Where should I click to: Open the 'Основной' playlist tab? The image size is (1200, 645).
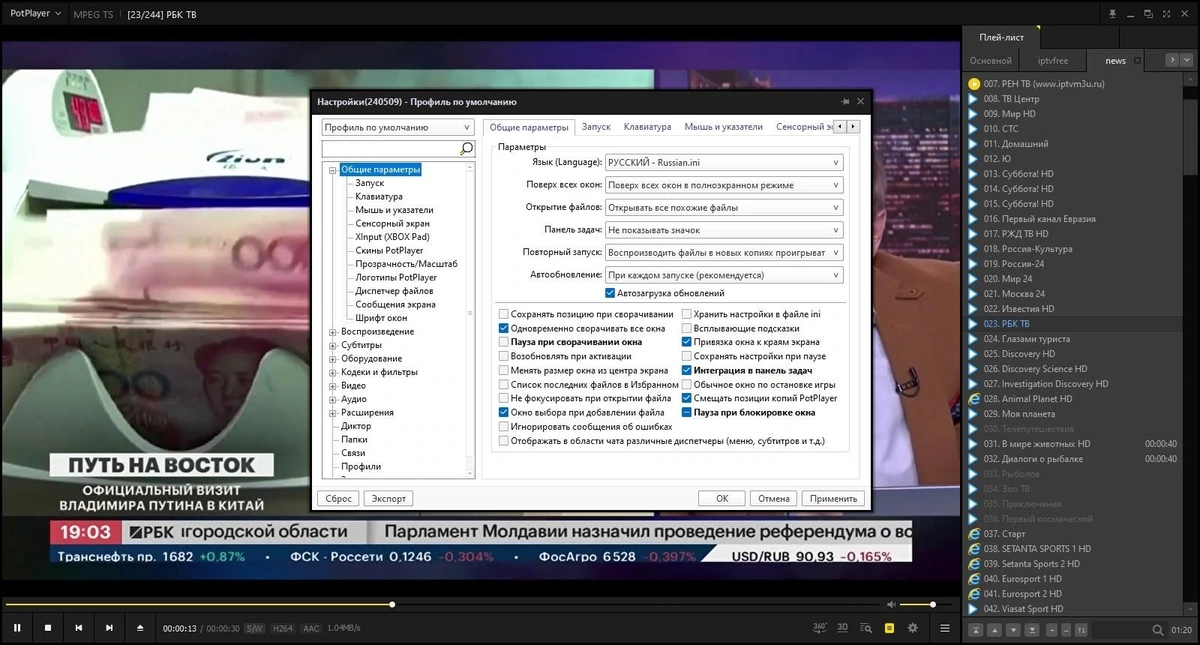991,61
